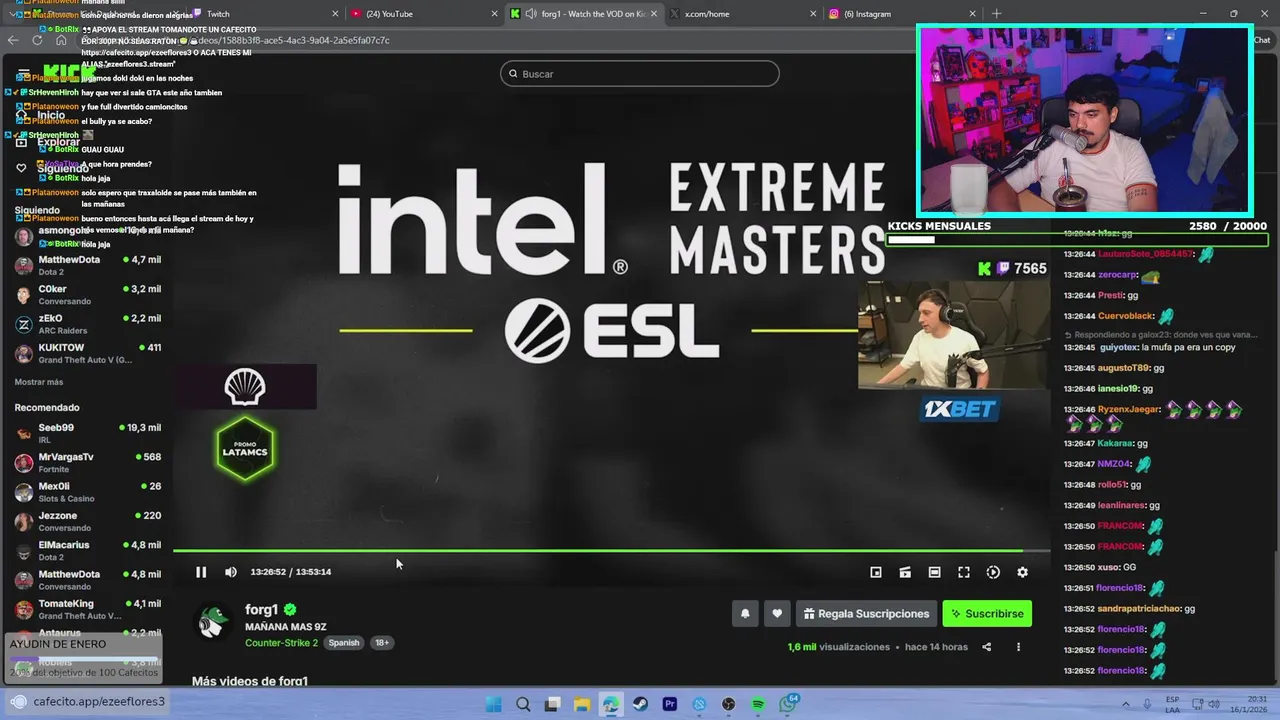Open KUKITOW channel in sidebar
1280x720 pixels.
tap(87, 353)
